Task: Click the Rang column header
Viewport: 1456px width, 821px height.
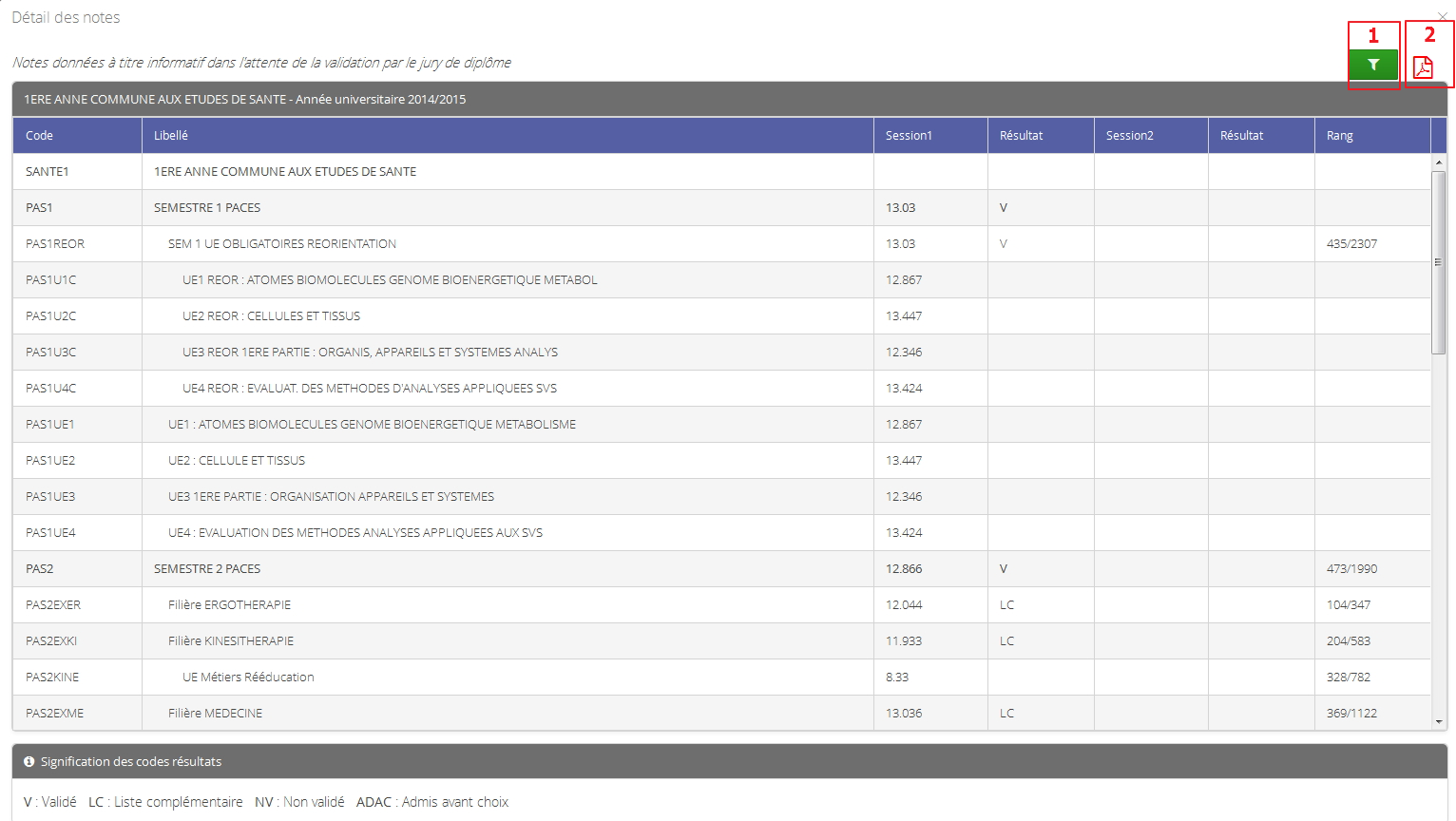Action: point(1339,136)
